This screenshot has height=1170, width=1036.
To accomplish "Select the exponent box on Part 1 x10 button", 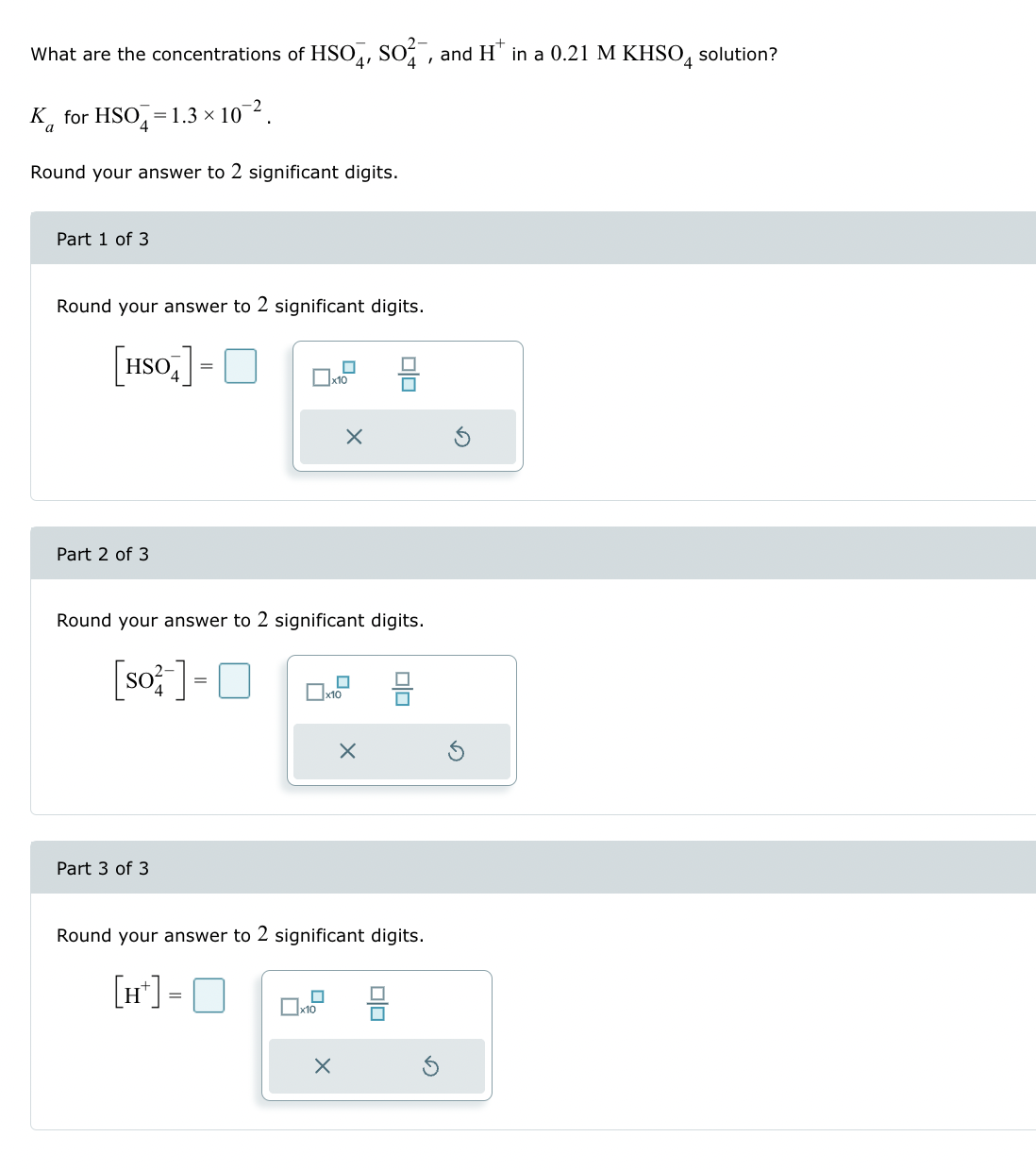I will click(x=348, y=366).
